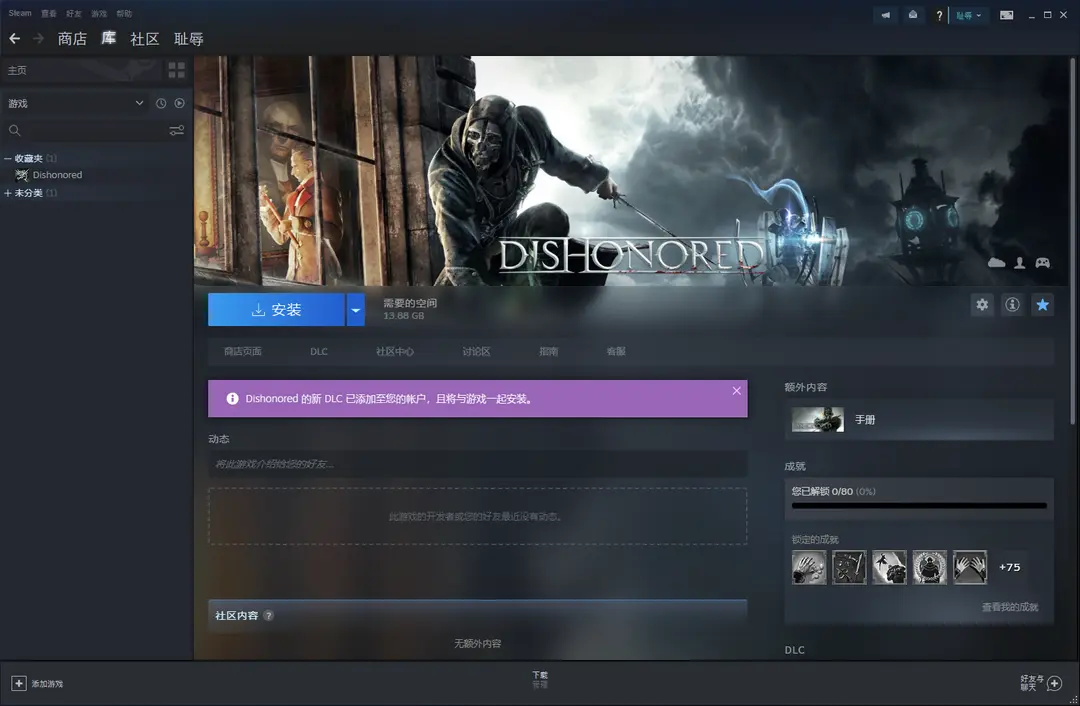Viewport: 1080px width, 706px height.
Task: Open the first locked achievement icon
Action: click(x=809, y=567)
